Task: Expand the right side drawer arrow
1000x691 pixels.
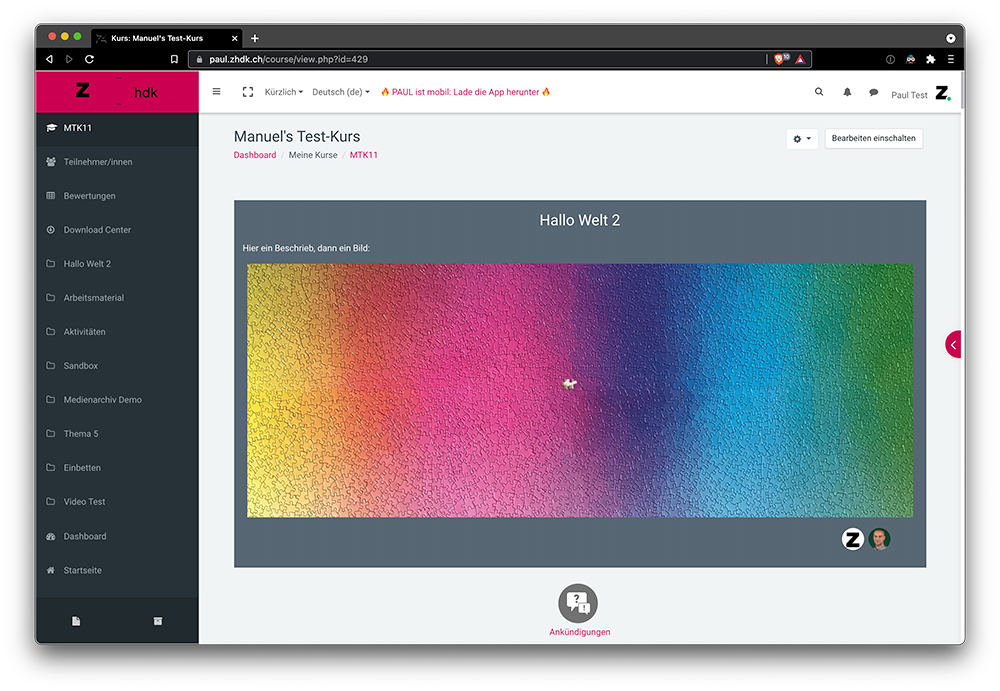Action: [953, 344]
